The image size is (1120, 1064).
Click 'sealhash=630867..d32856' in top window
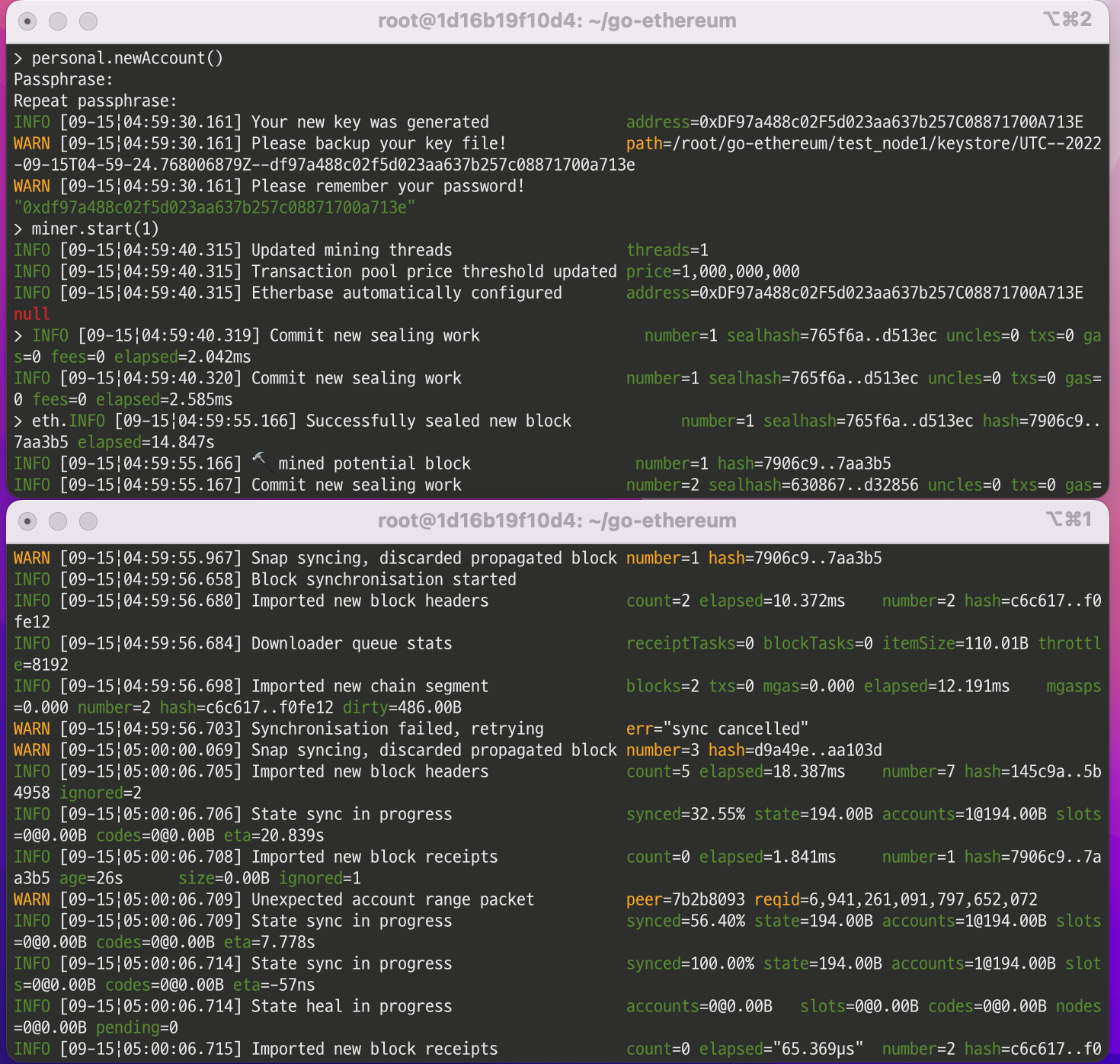click(x=814, y=485)
